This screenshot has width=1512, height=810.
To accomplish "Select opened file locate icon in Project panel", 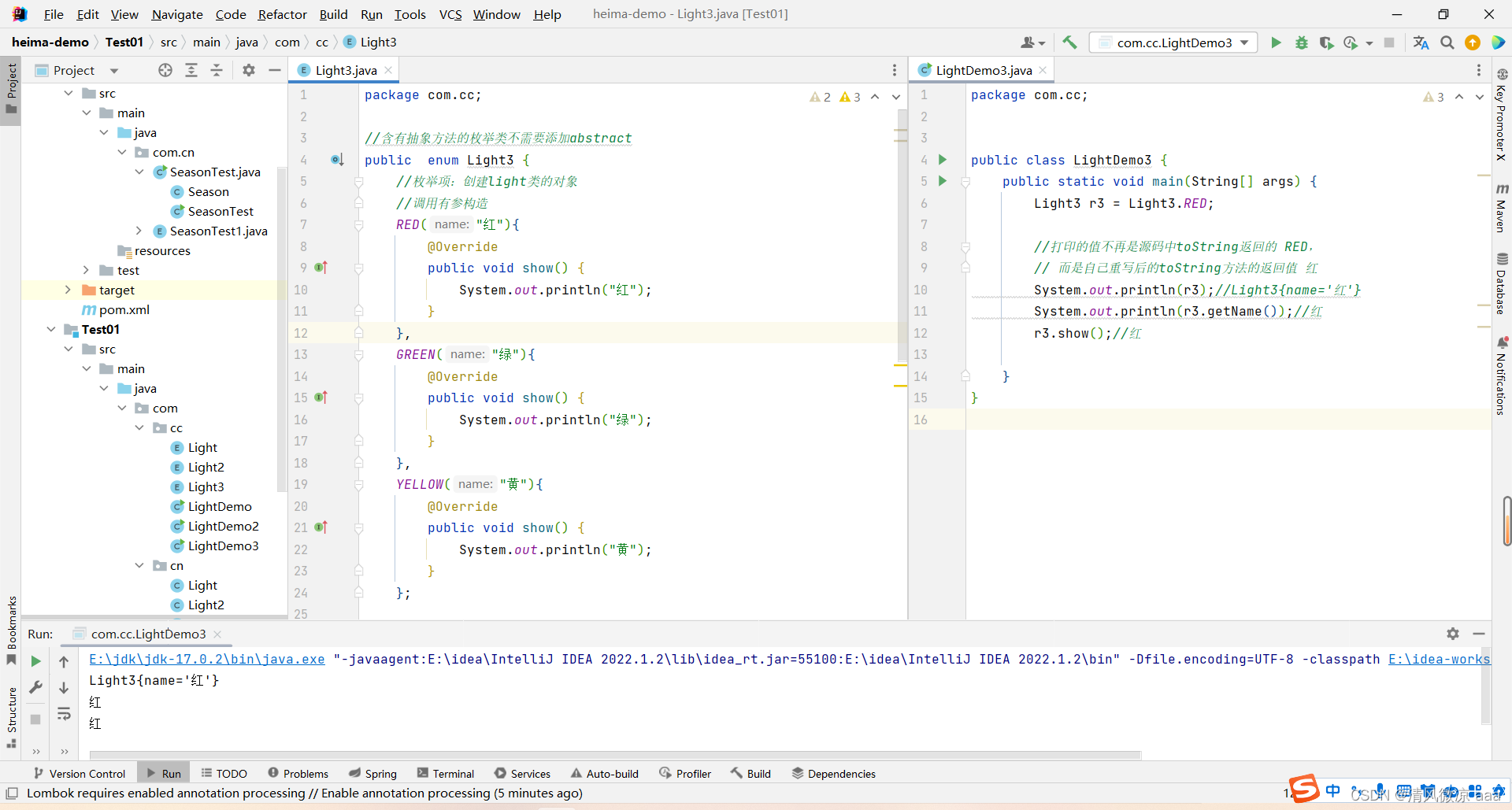I will [165, 70].
